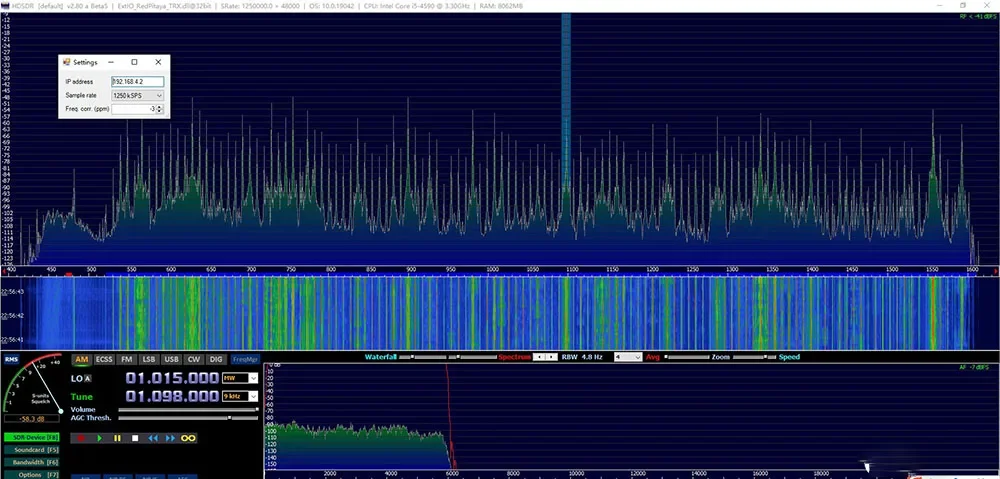1000x479 pixels.
Task: Switch to DIG mode
Action: (x=216, y=359)
